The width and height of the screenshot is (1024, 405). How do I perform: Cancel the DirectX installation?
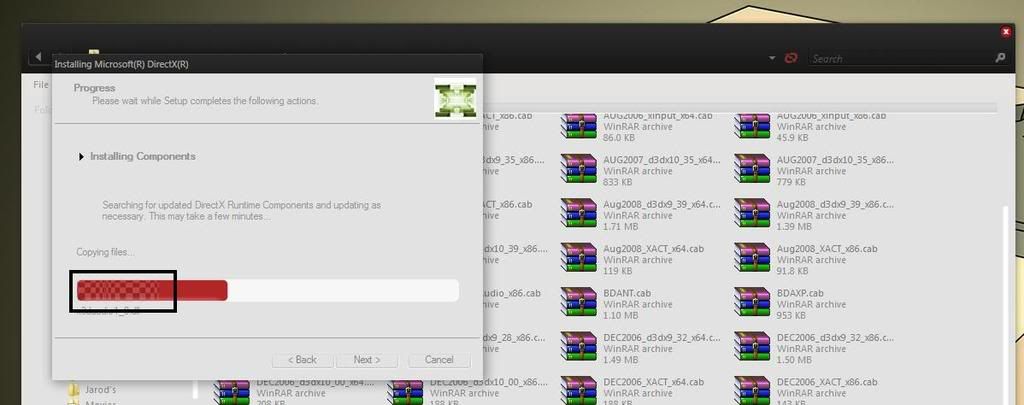(x=439, y=360)
